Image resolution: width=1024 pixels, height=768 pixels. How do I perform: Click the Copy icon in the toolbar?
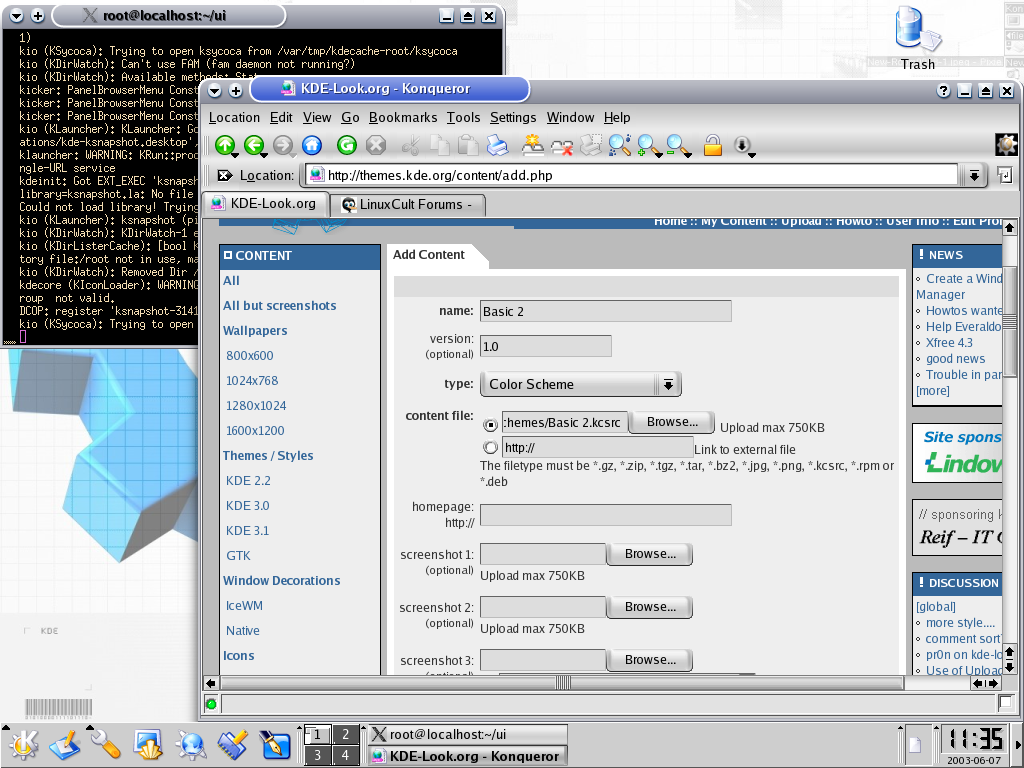(440, 145)
